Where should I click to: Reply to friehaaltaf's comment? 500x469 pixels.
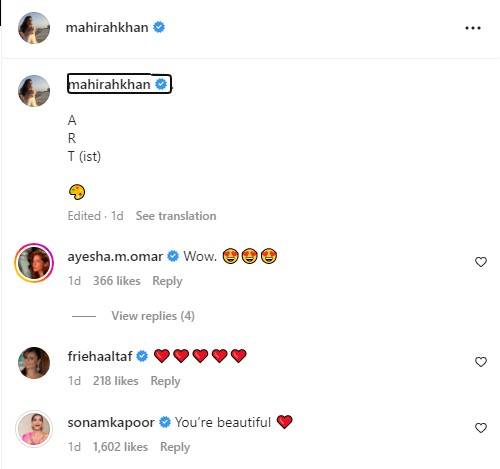pyautogui.click(x=165, y=381)
